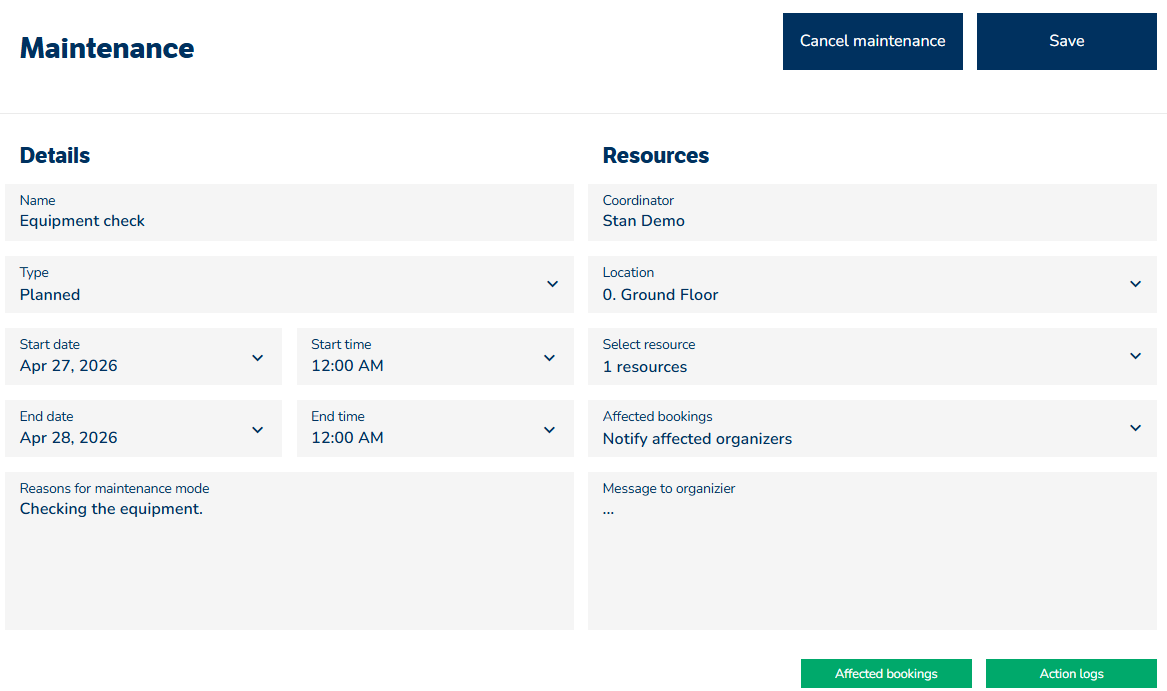This screenshot has height=691, width=1167.
Task: Click the Resources section heading
Action: pos(656,156)
